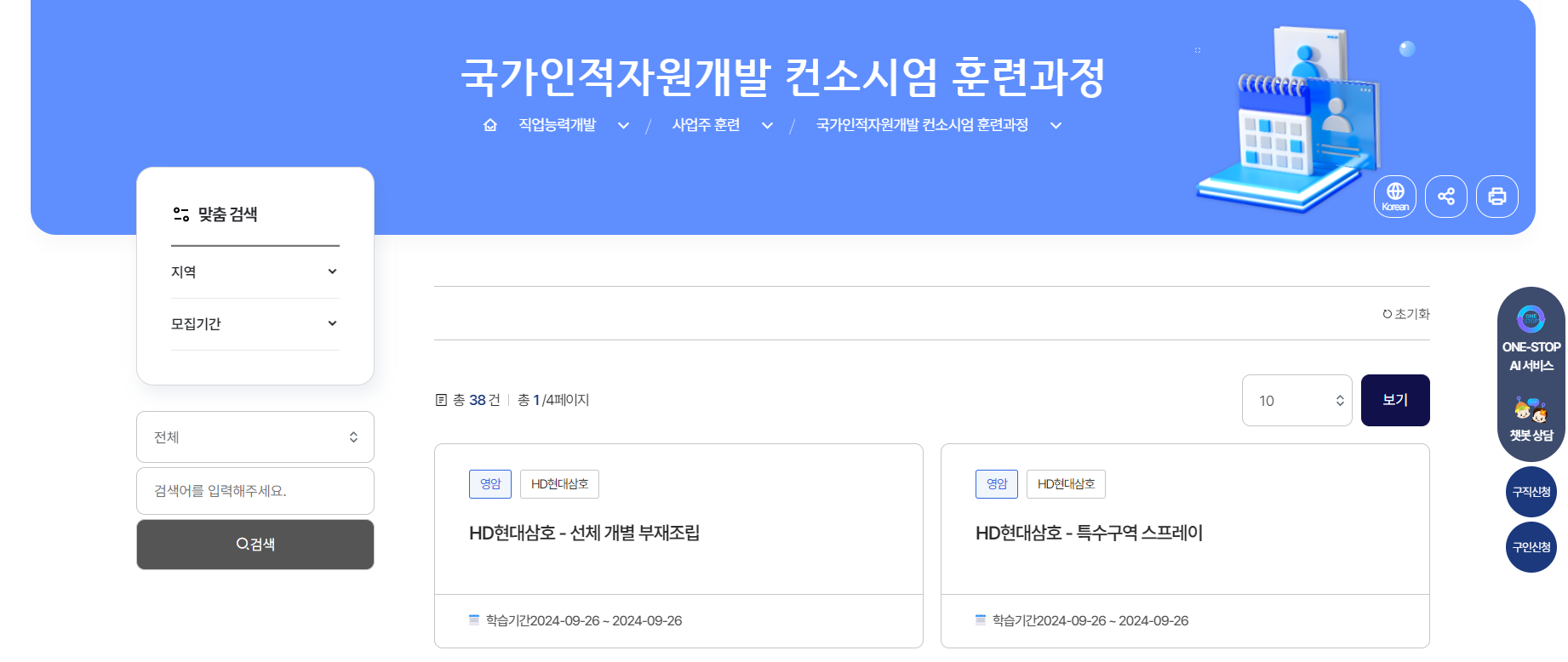Open the 10 items-per-page dropdown
This screenshot has height=662, width=1568.
[1297, 401]
